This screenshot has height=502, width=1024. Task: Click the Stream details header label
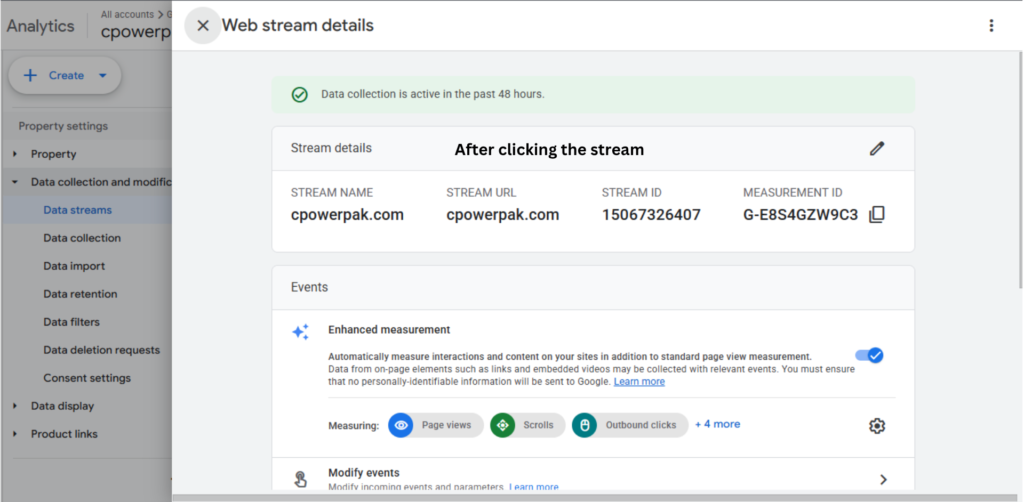pyautogui.click(x=331, y=148)
